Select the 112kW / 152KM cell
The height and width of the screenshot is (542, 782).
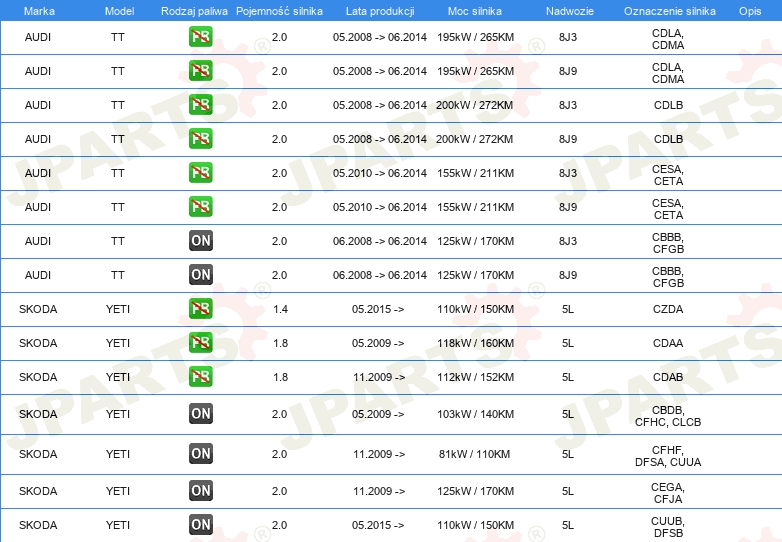point(475,377)
